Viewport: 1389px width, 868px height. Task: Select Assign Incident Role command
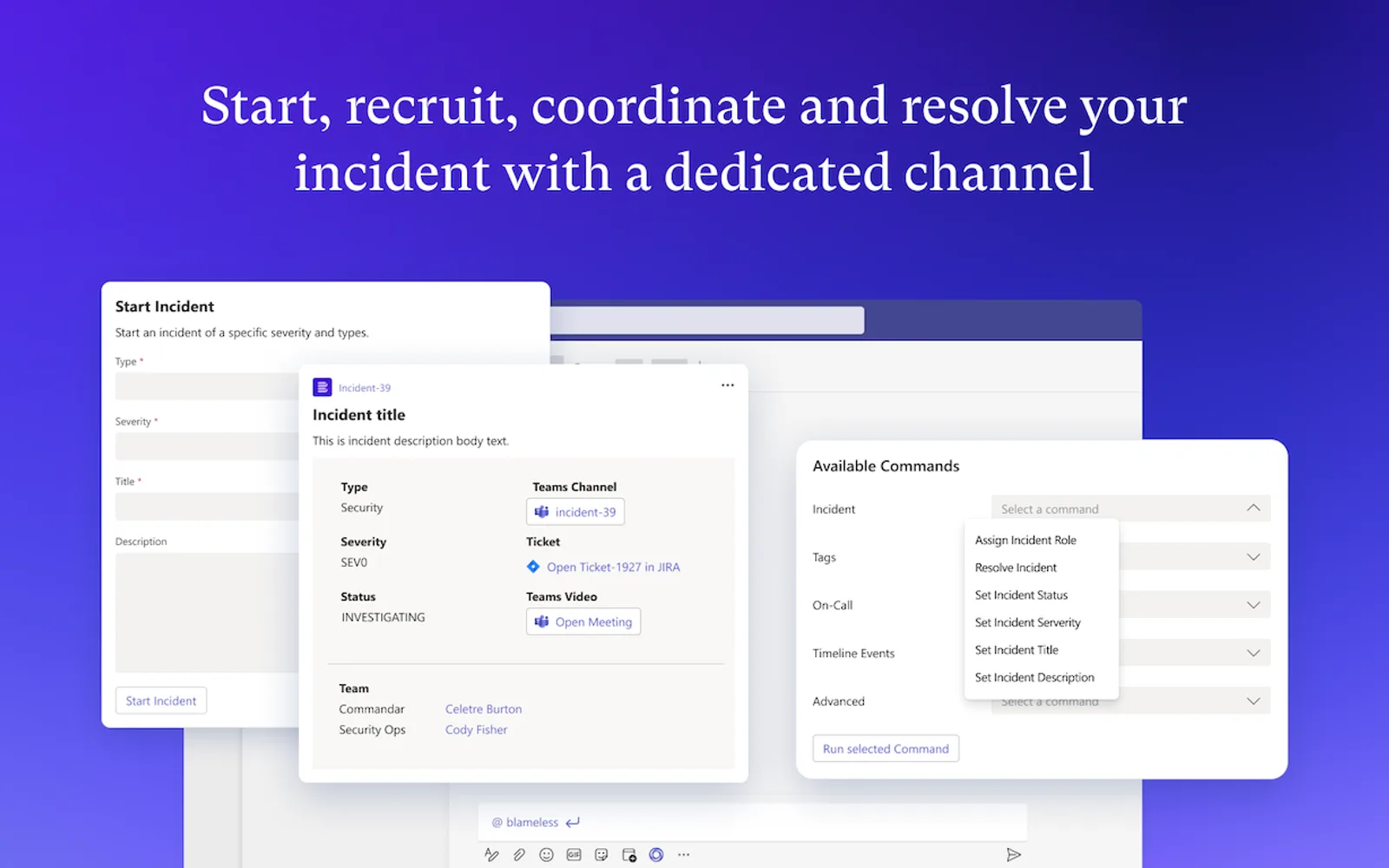[1025, 540]
